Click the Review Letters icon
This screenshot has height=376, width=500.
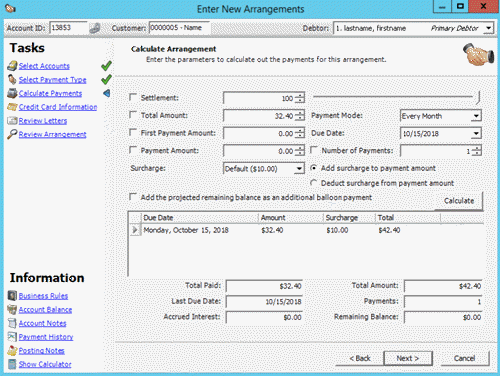(12, 120)
